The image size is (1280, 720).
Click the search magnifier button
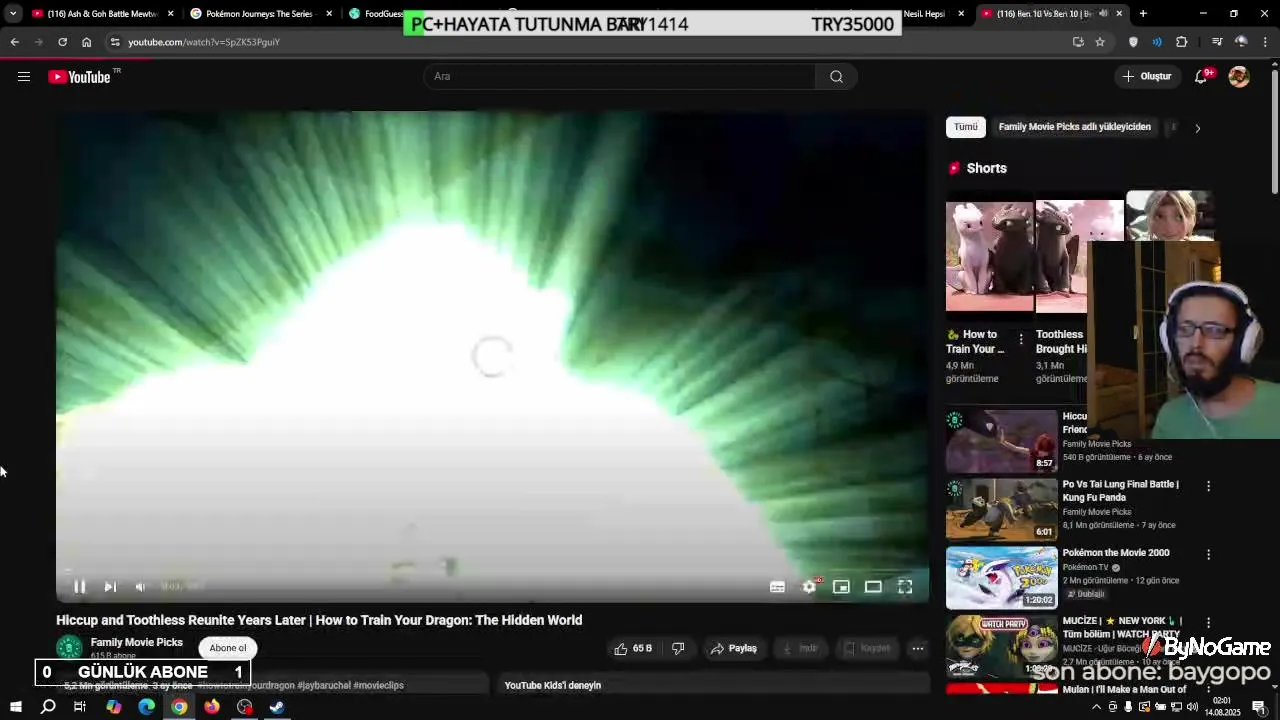(x=836, y=76)
